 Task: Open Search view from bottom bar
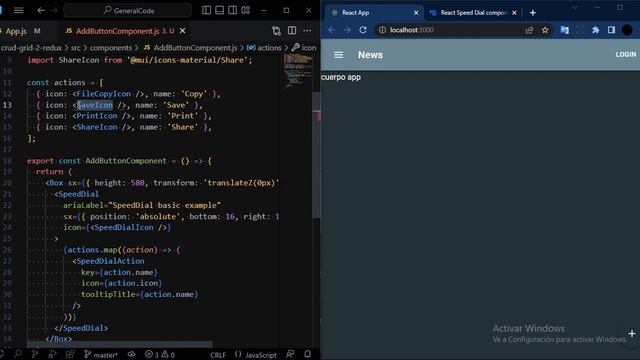[18, 354]
